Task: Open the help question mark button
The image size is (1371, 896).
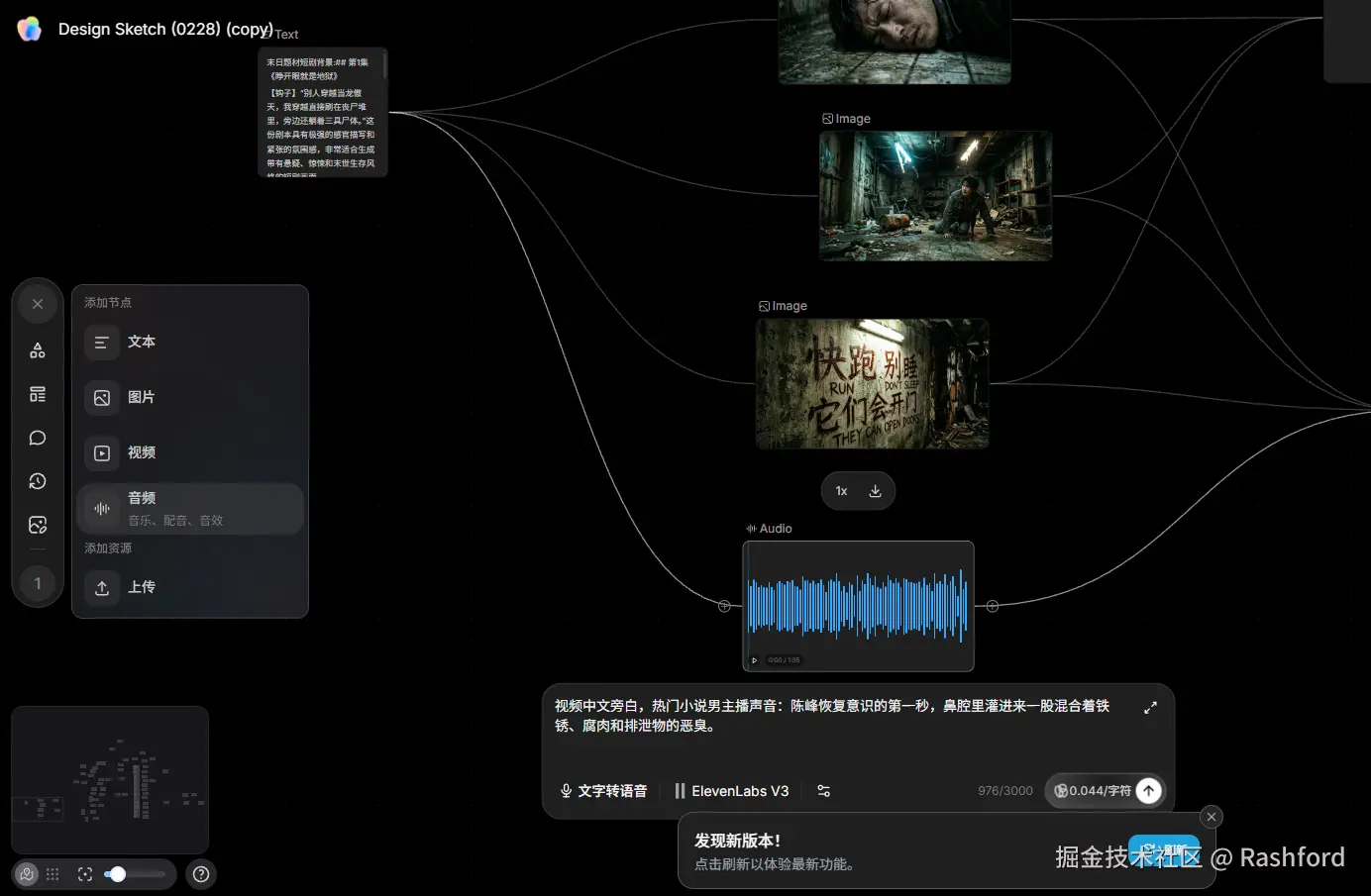Action: (201, 874)
